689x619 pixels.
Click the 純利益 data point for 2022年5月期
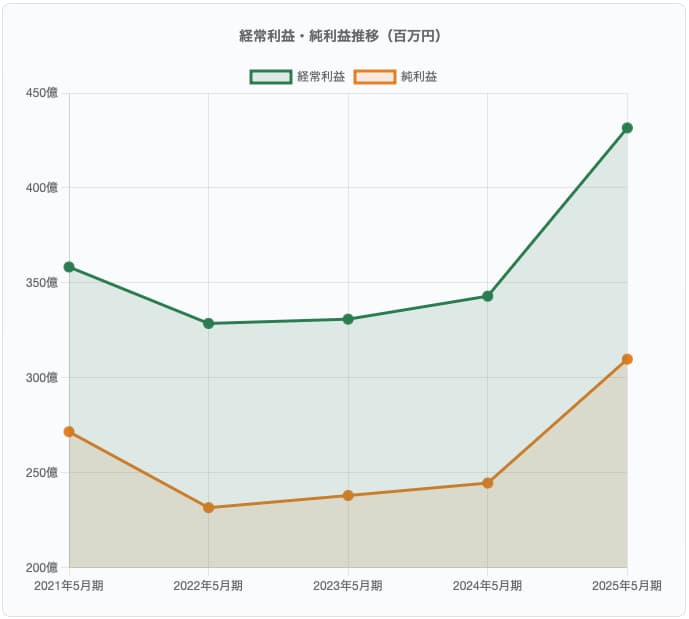(x=208, y=508)
